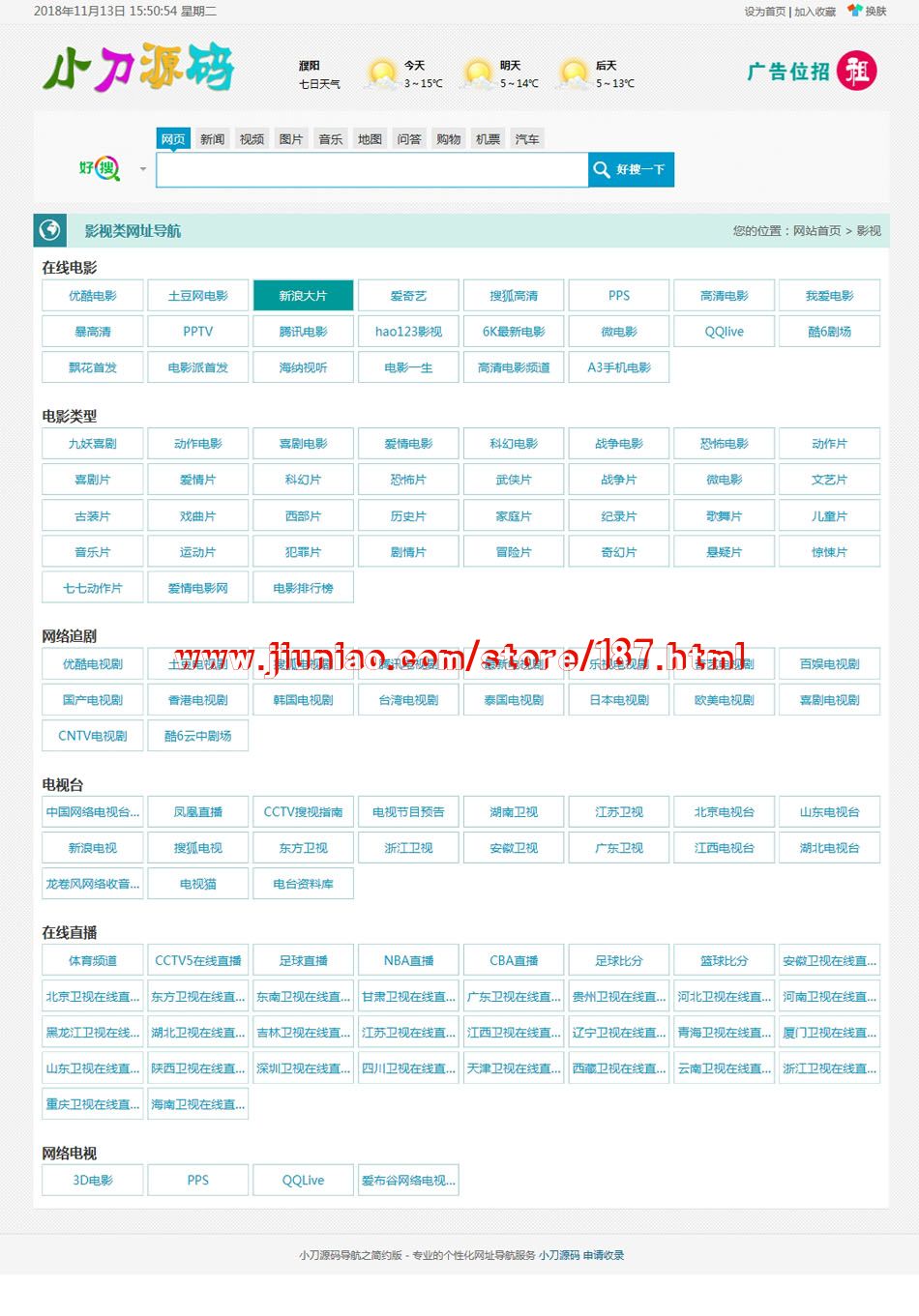Open the 儿童片 link
This screenshot has height=1316, width=919.
[830, 516]
